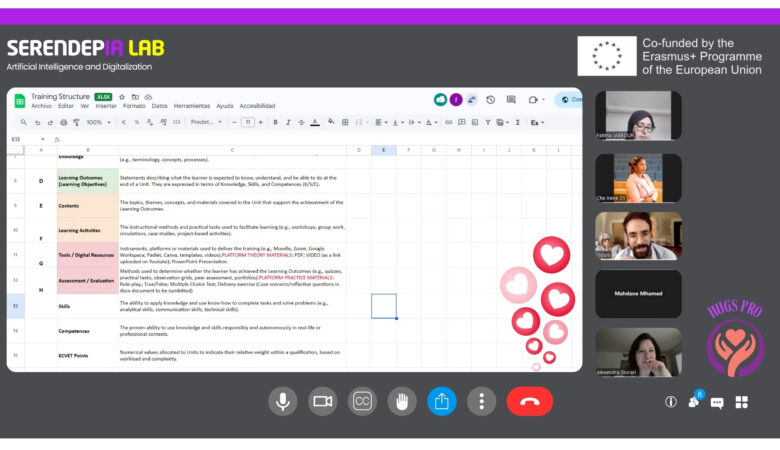The image size is (780, 450).
Task: Open the meeting chat icon
Action: [x=717, y=402]
